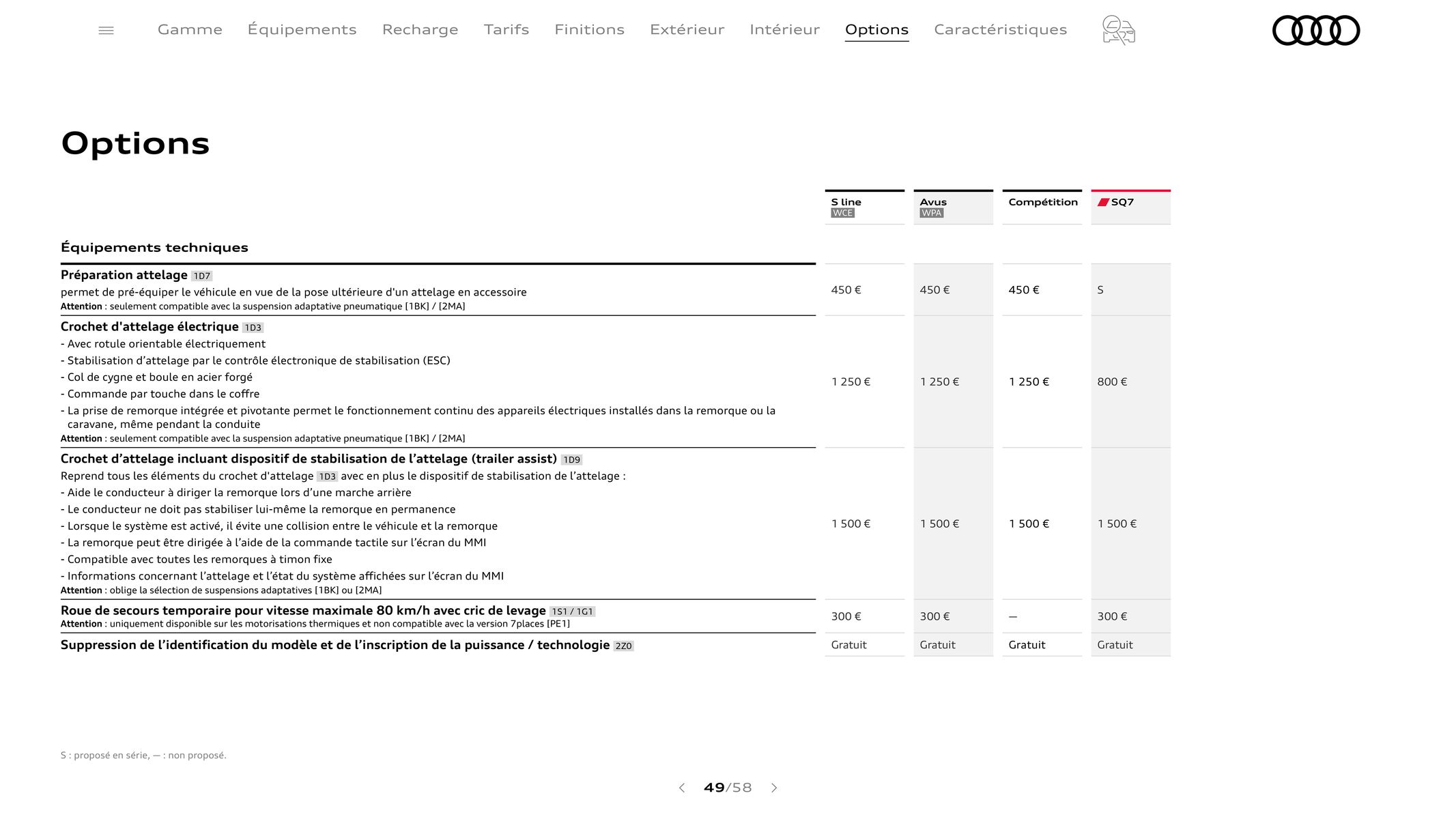
Task: Open the Tarifs tab
Action: pos(506,29)
